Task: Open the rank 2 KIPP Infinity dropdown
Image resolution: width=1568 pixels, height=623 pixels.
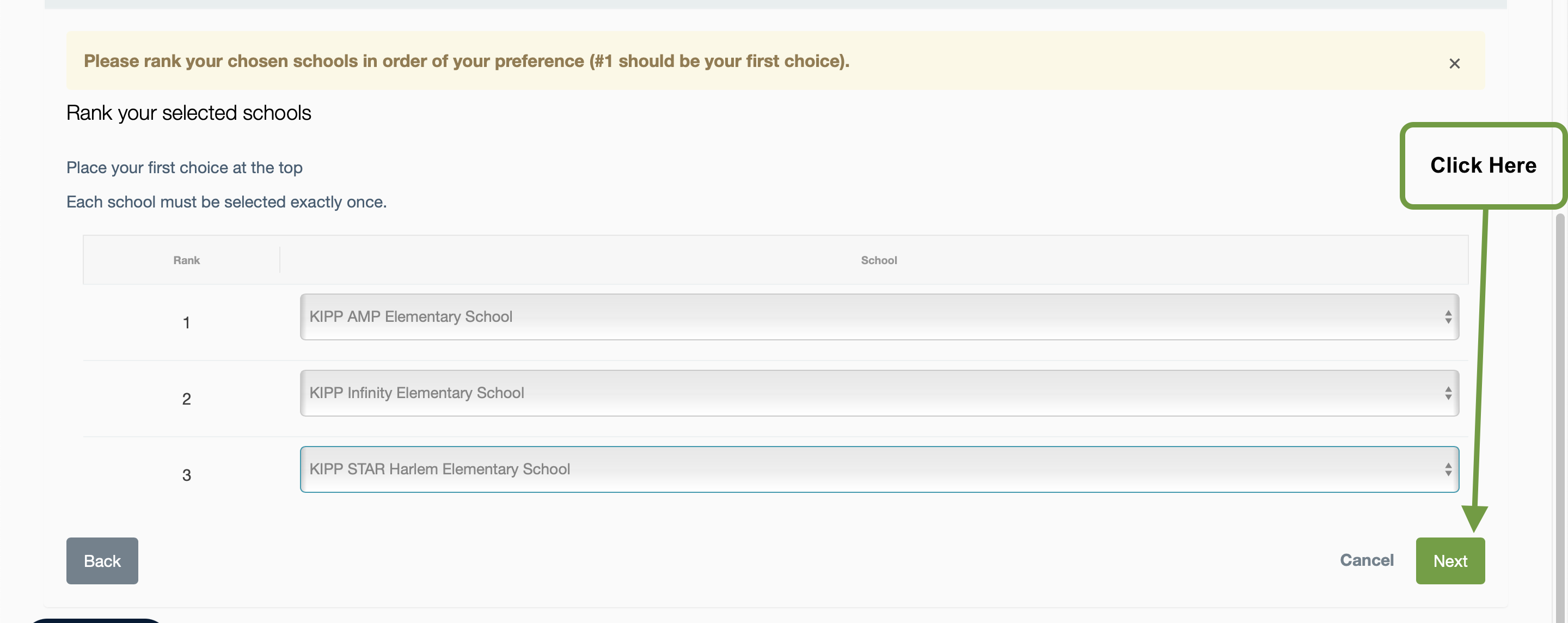Action: coord(878,393)
